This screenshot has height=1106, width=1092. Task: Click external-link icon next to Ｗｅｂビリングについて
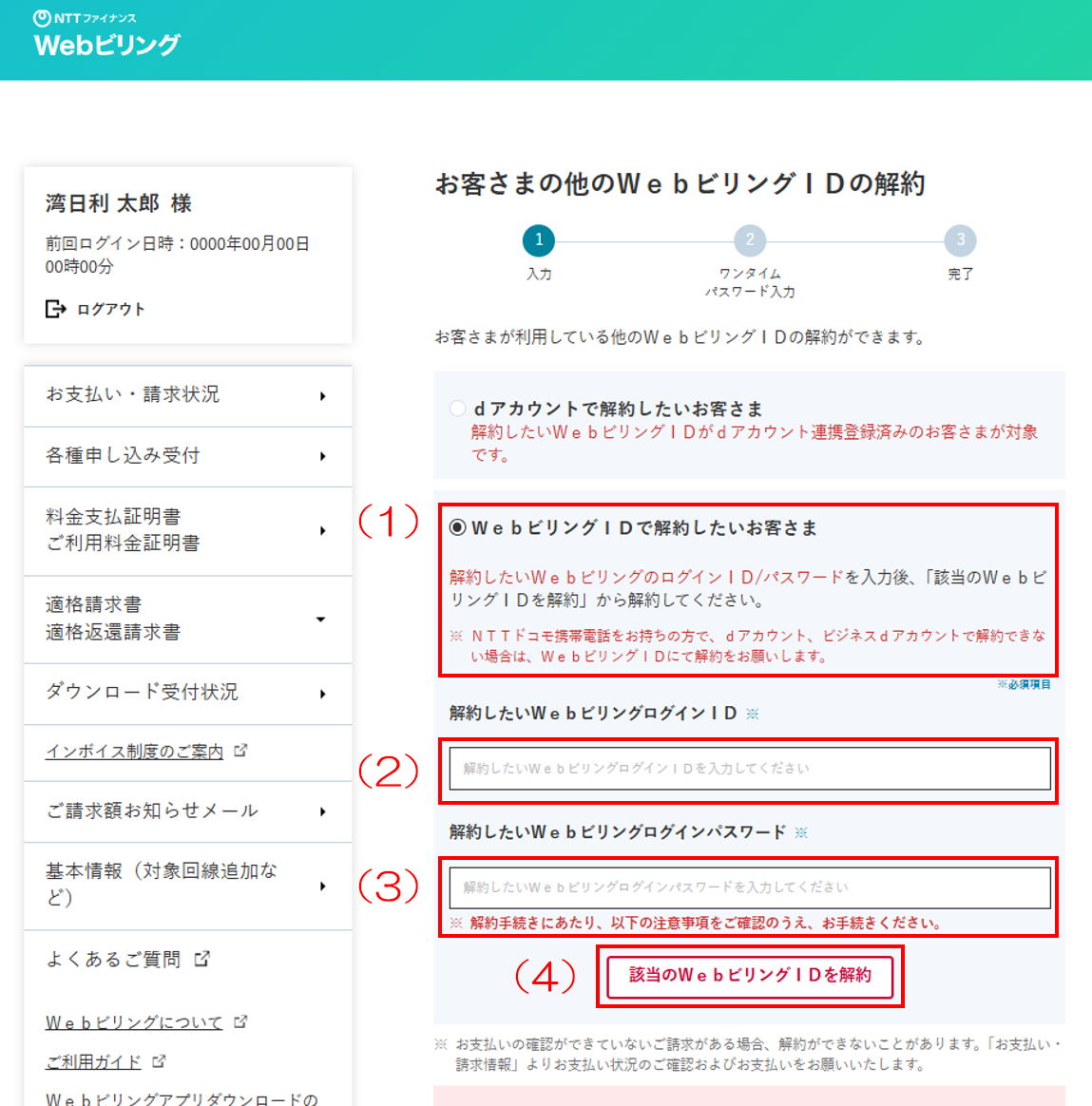[240, 1021]
